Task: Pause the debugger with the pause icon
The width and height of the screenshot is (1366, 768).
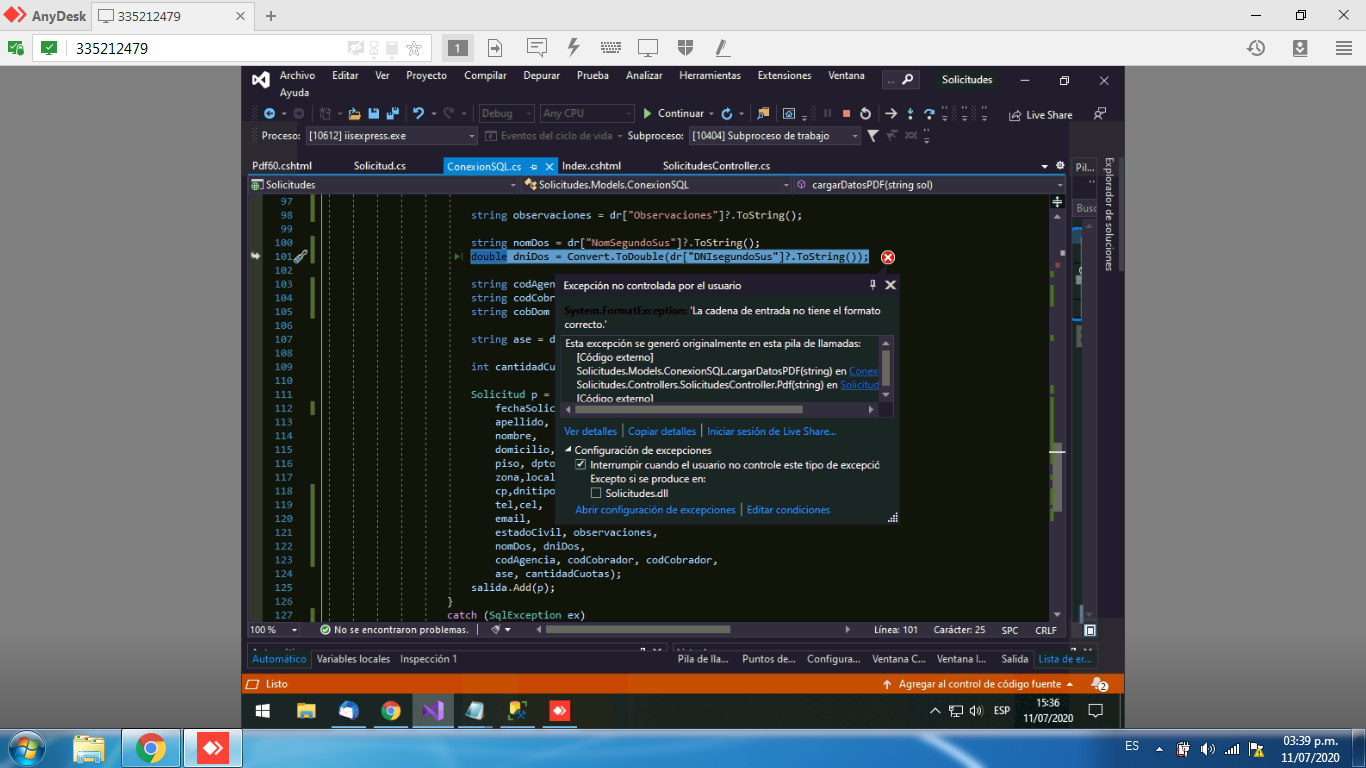Action: (x=827, y=114)
